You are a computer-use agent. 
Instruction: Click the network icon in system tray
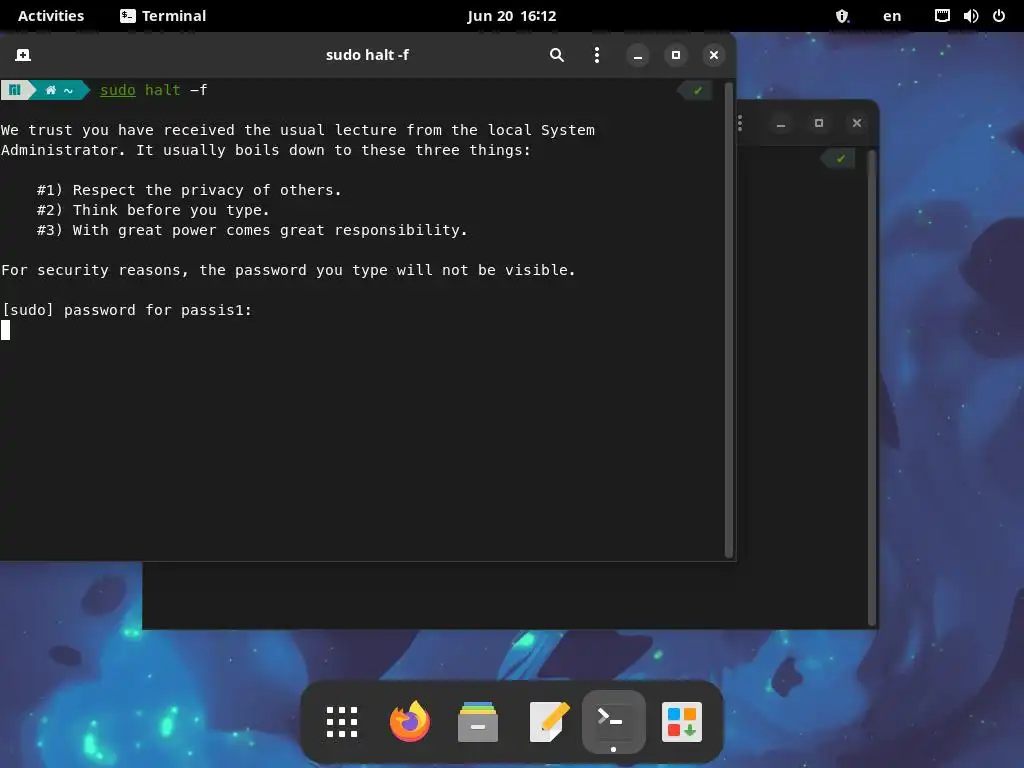click(x=942, y=16)
